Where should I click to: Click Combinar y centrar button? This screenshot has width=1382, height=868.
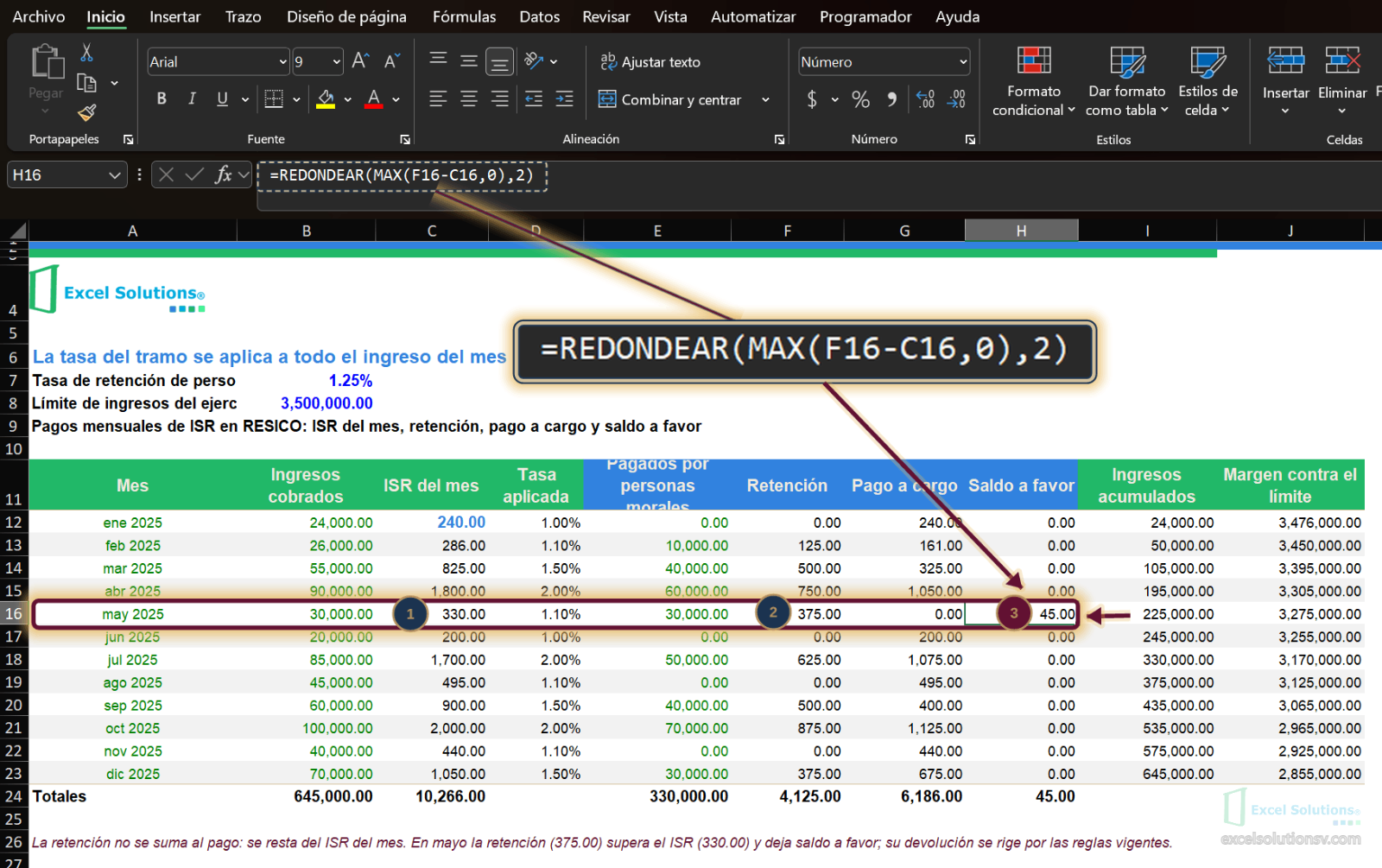click(670, 99)
